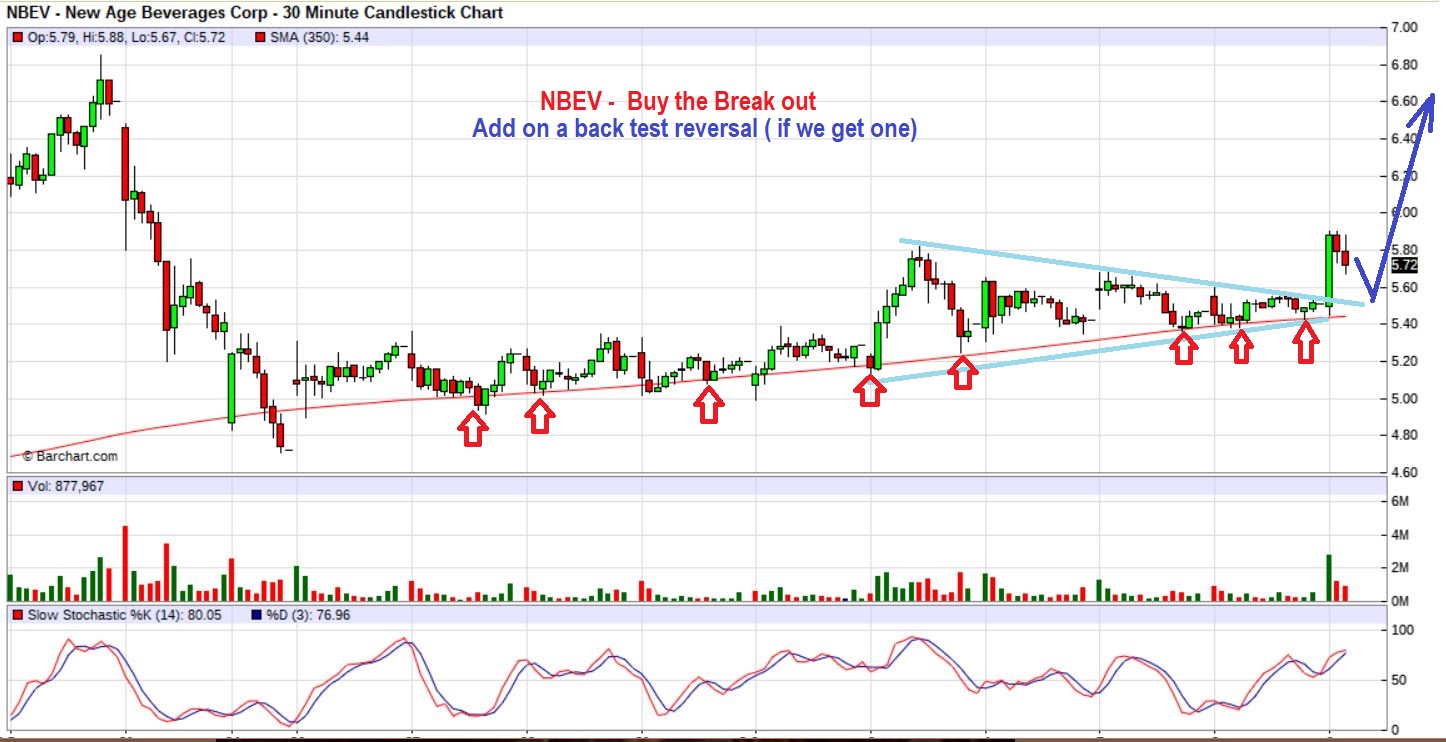Click the 6.80 price axis label

coord(1403,65)
